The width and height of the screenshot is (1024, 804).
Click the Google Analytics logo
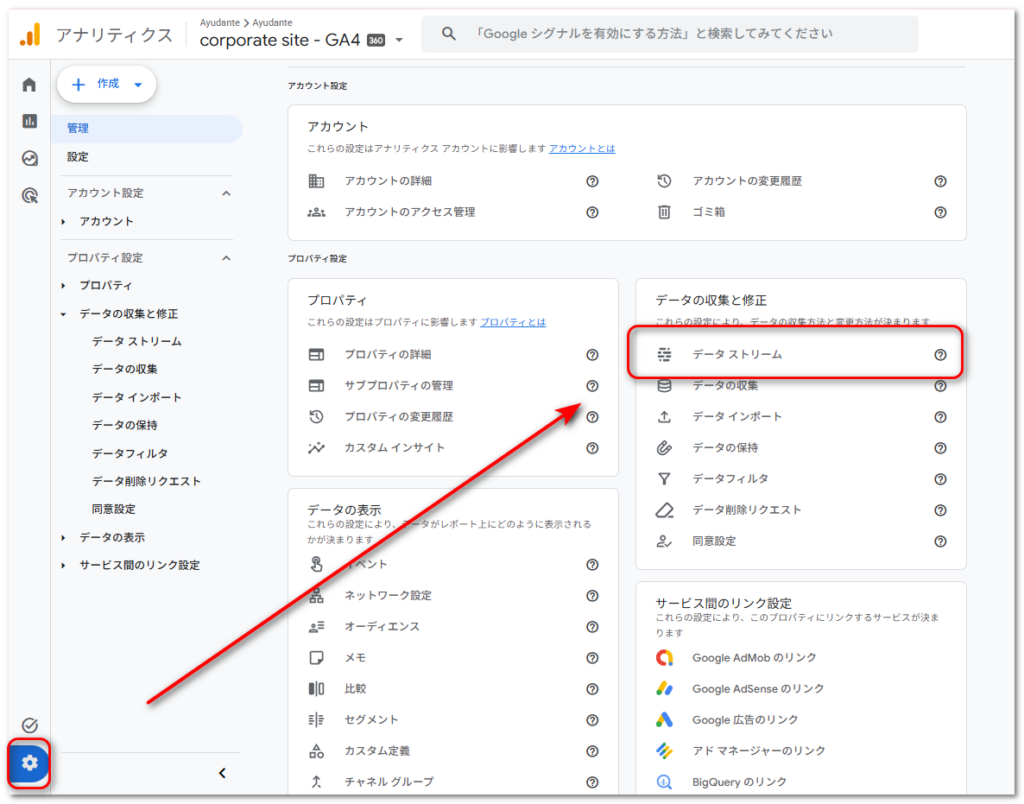[30, 35]
